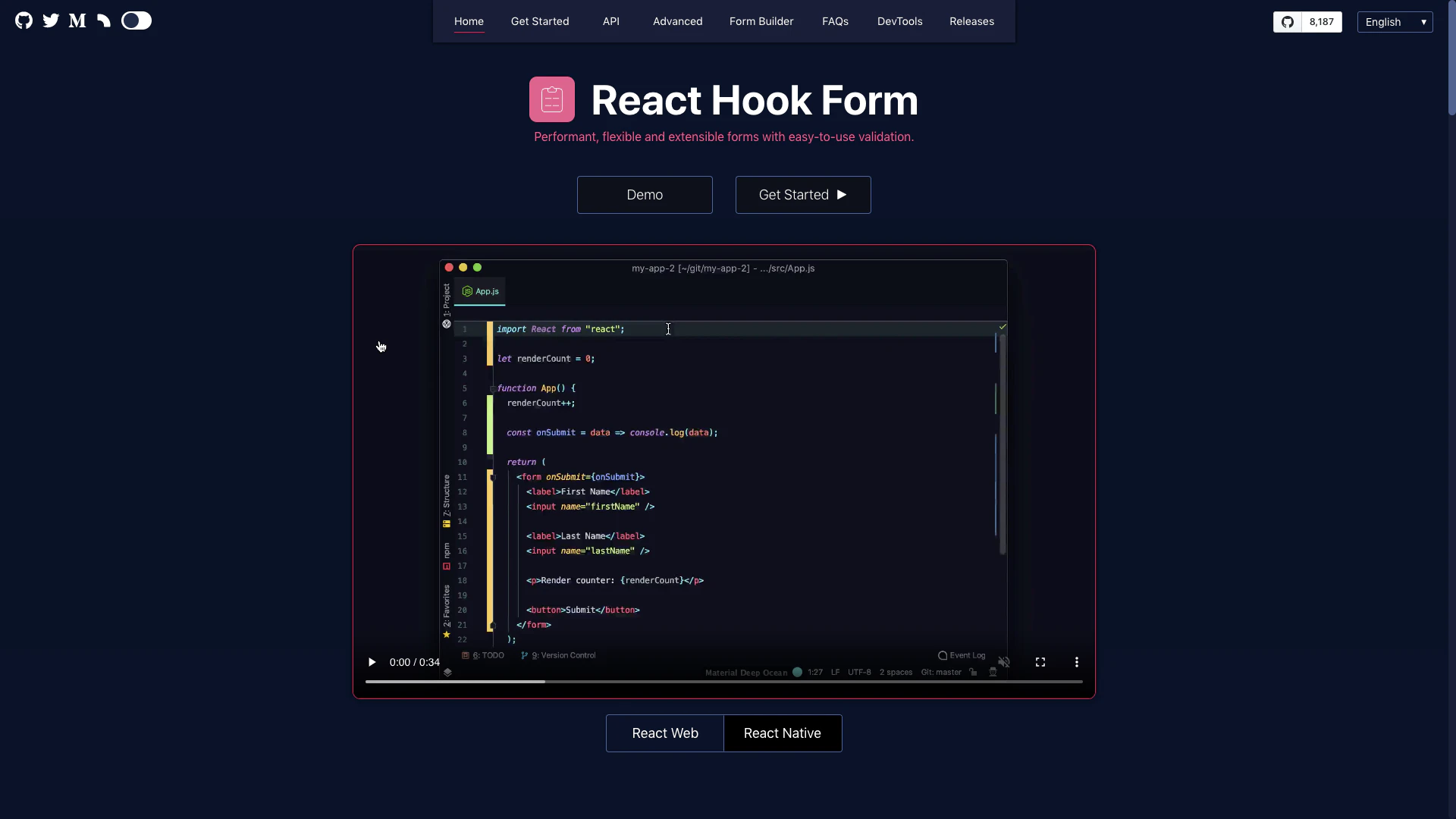Viewport: 1456px width, 819px height.
Task: Click the GitHub octocat on the star badge
Action: (1287, 22)
